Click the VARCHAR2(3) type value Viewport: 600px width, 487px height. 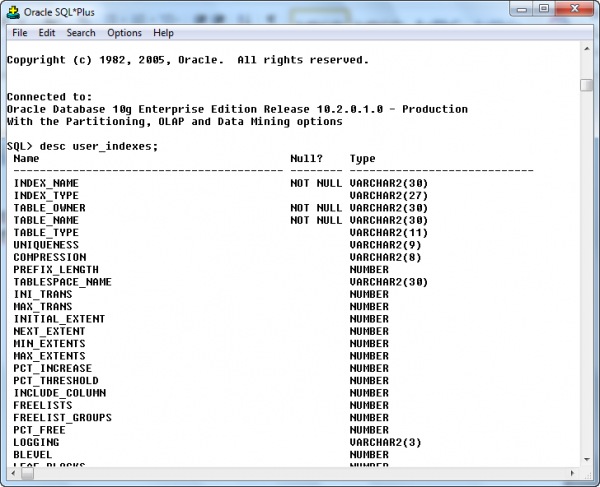pos(385,442)
